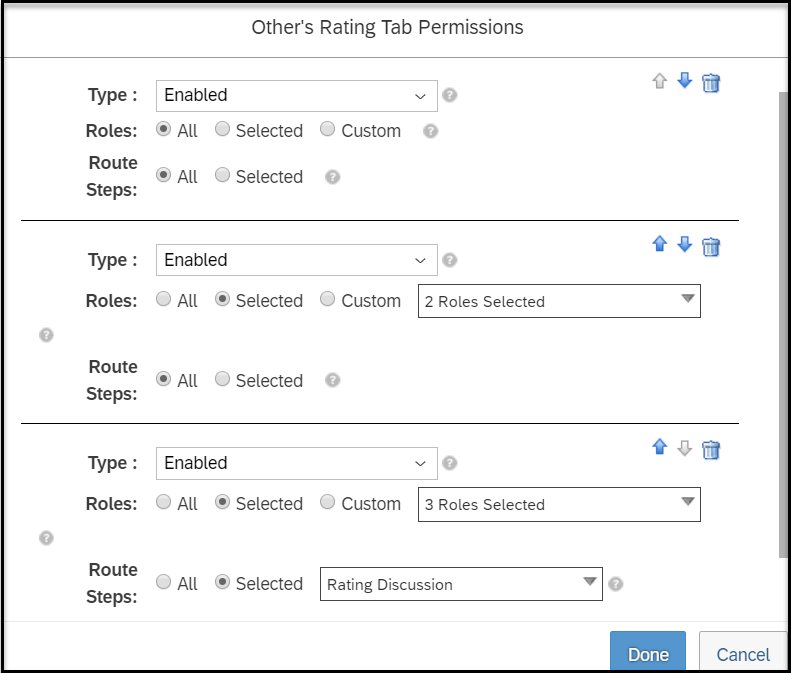Open the first Type Enabled dropdown
Viewport: 791px width, 673px height.
point(297,95)
